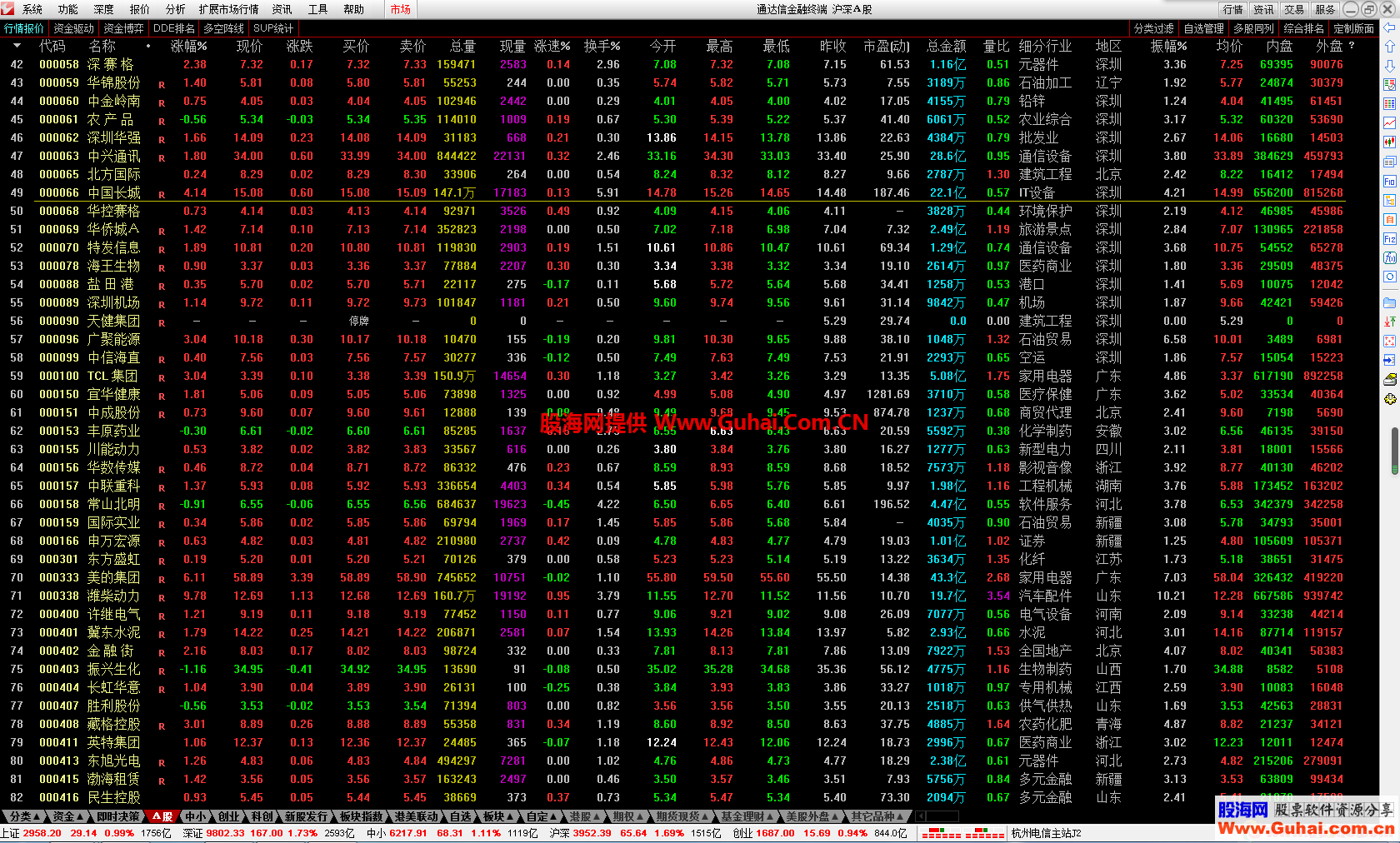Click the 行情 button at top right
Screen dimensions: 1400x843
tap(1233, 9)
